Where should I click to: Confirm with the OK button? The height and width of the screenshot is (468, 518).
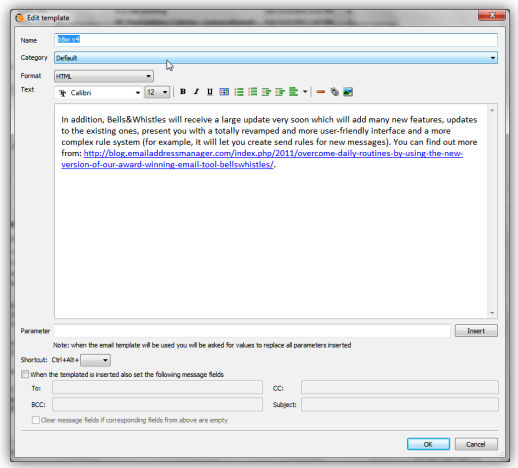coord(428,444)
